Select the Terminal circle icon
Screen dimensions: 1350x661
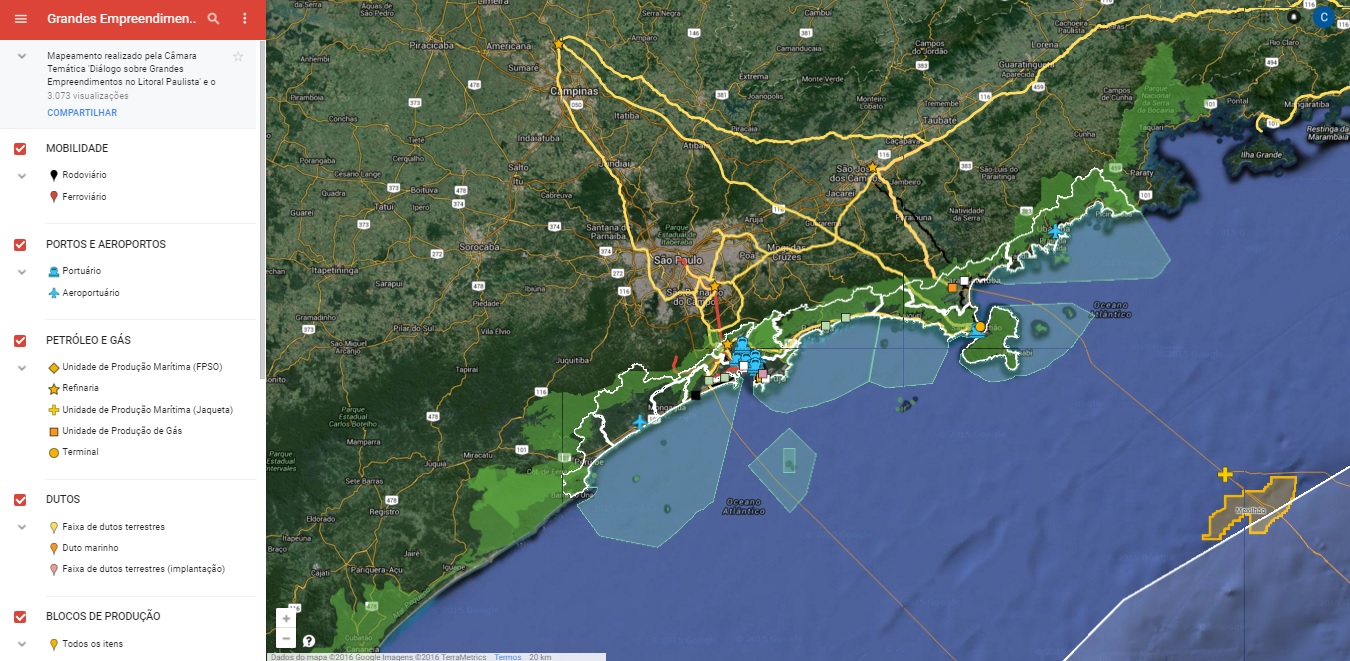point(51,452)
